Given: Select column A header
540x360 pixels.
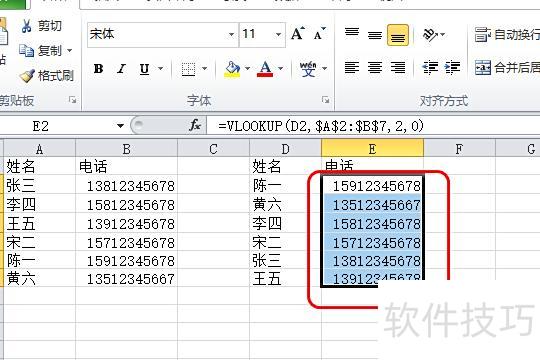Looking at the screenshot, I should tap(39, 149).
